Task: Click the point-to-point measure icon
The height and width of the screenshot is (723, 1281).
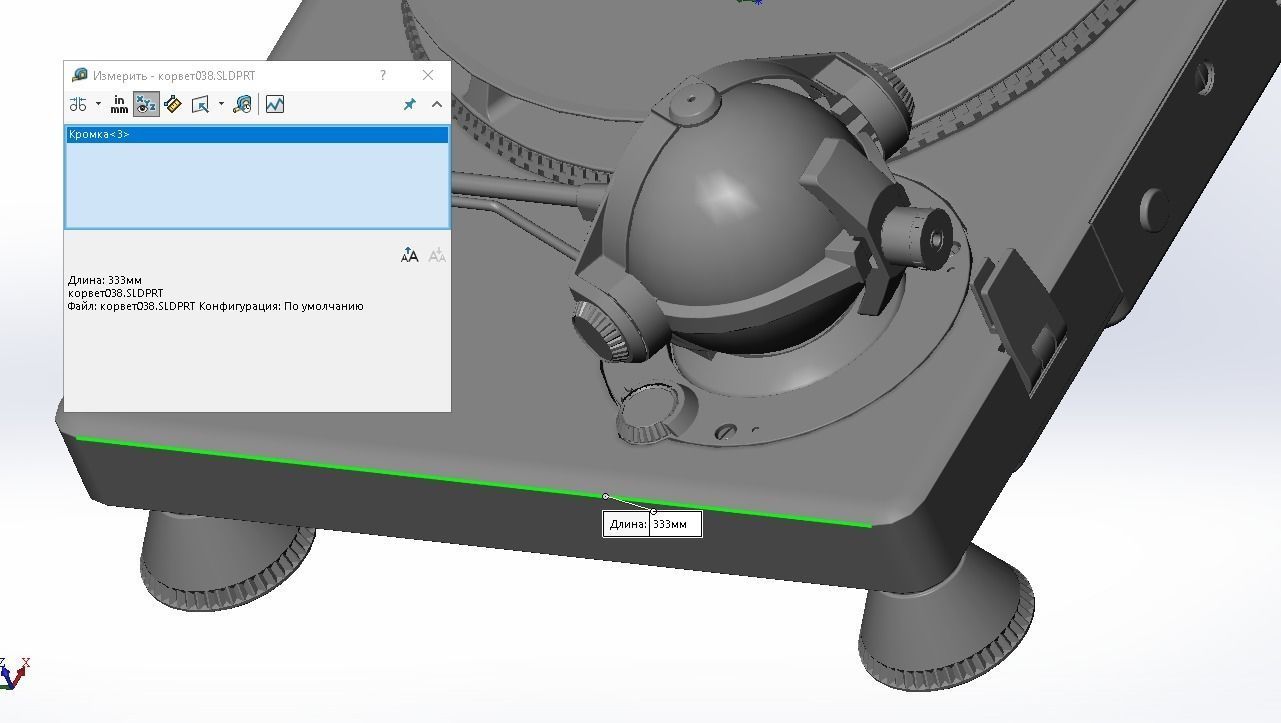Action: pos(172,104)
